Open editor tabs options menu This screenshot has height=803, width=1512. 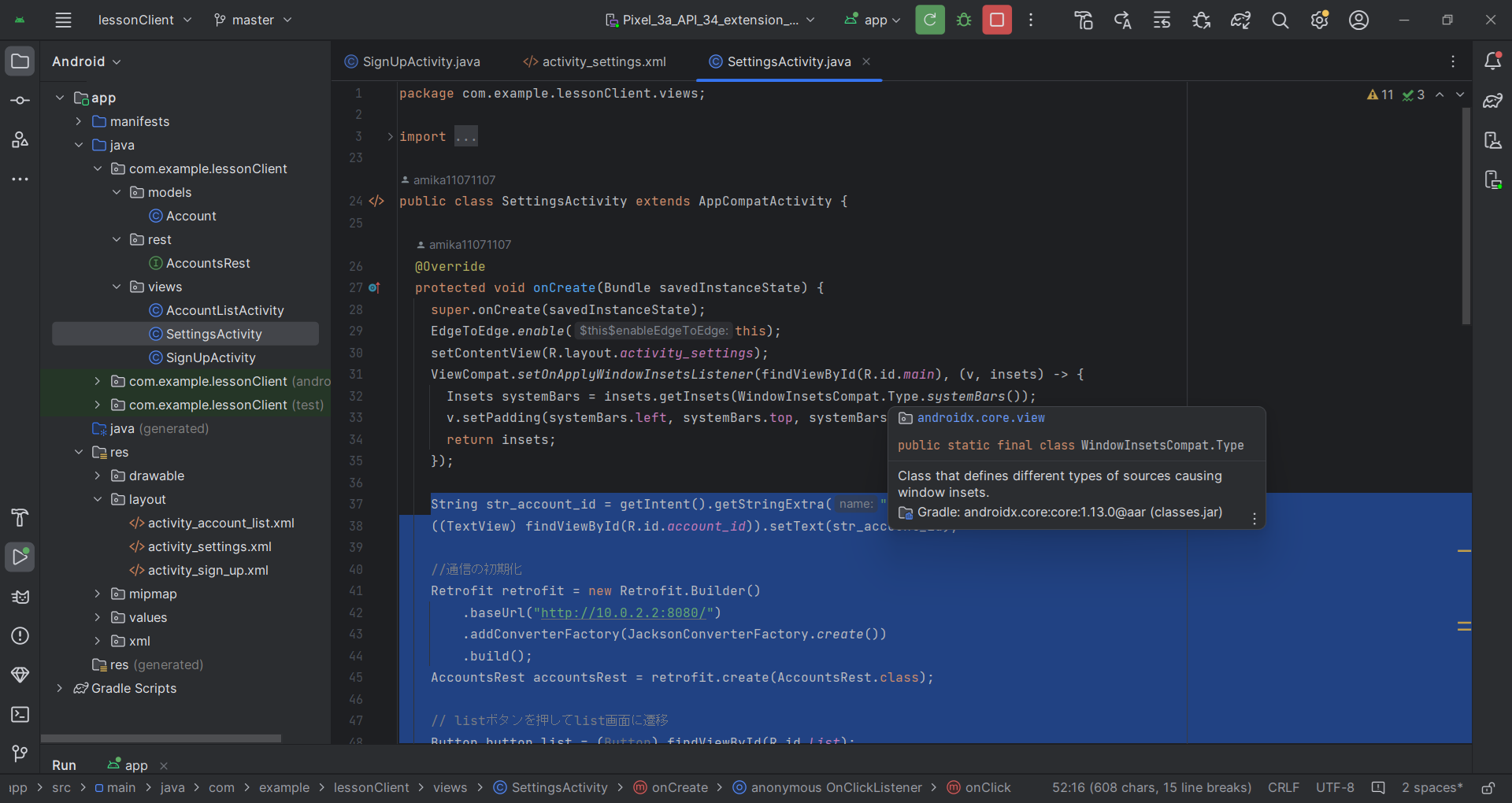pos(1453,61)
